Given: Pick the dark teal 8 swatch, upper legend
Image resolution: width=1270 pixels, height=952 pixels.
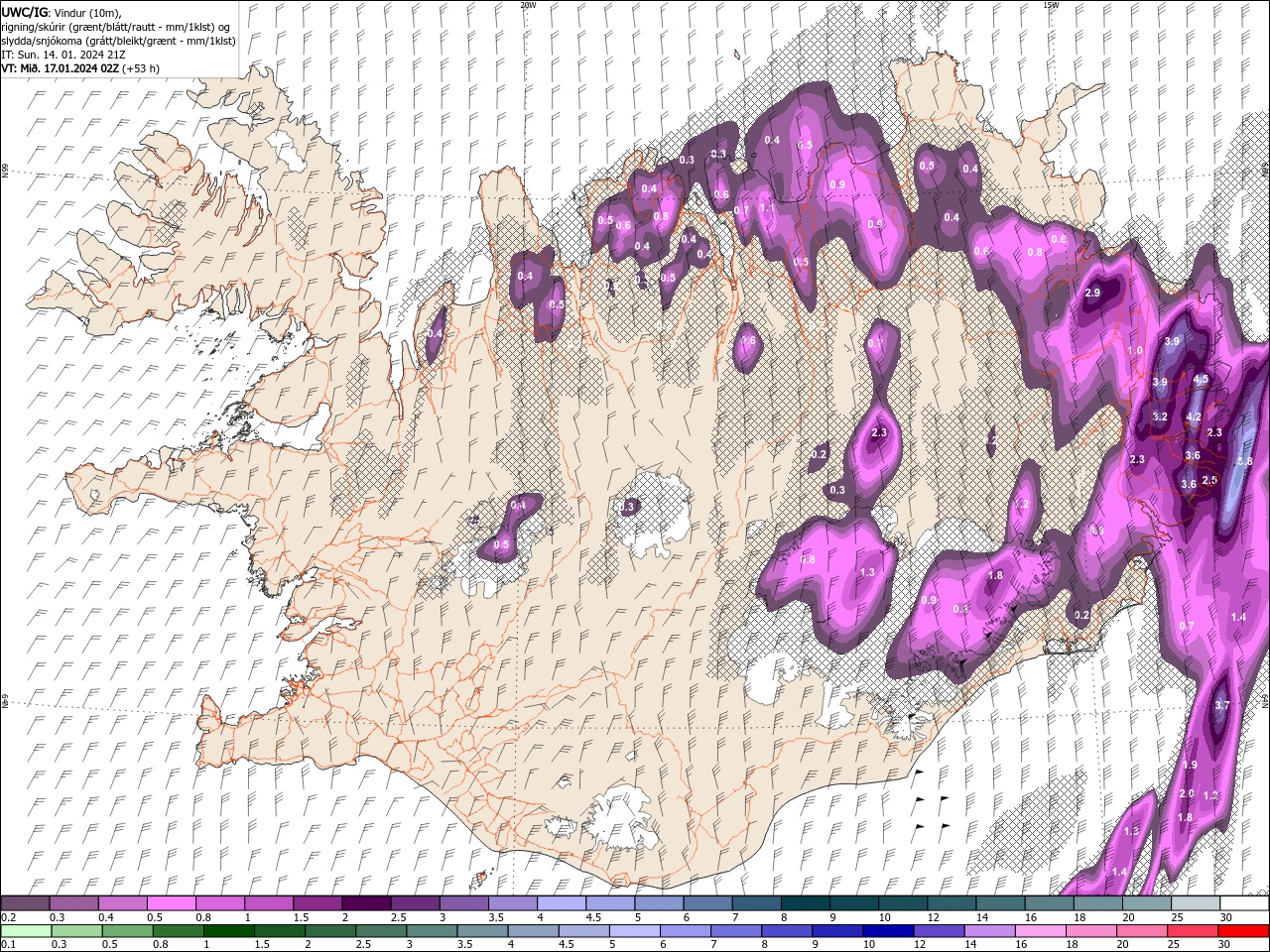Looking at the screenshot, I should point(806,903).
